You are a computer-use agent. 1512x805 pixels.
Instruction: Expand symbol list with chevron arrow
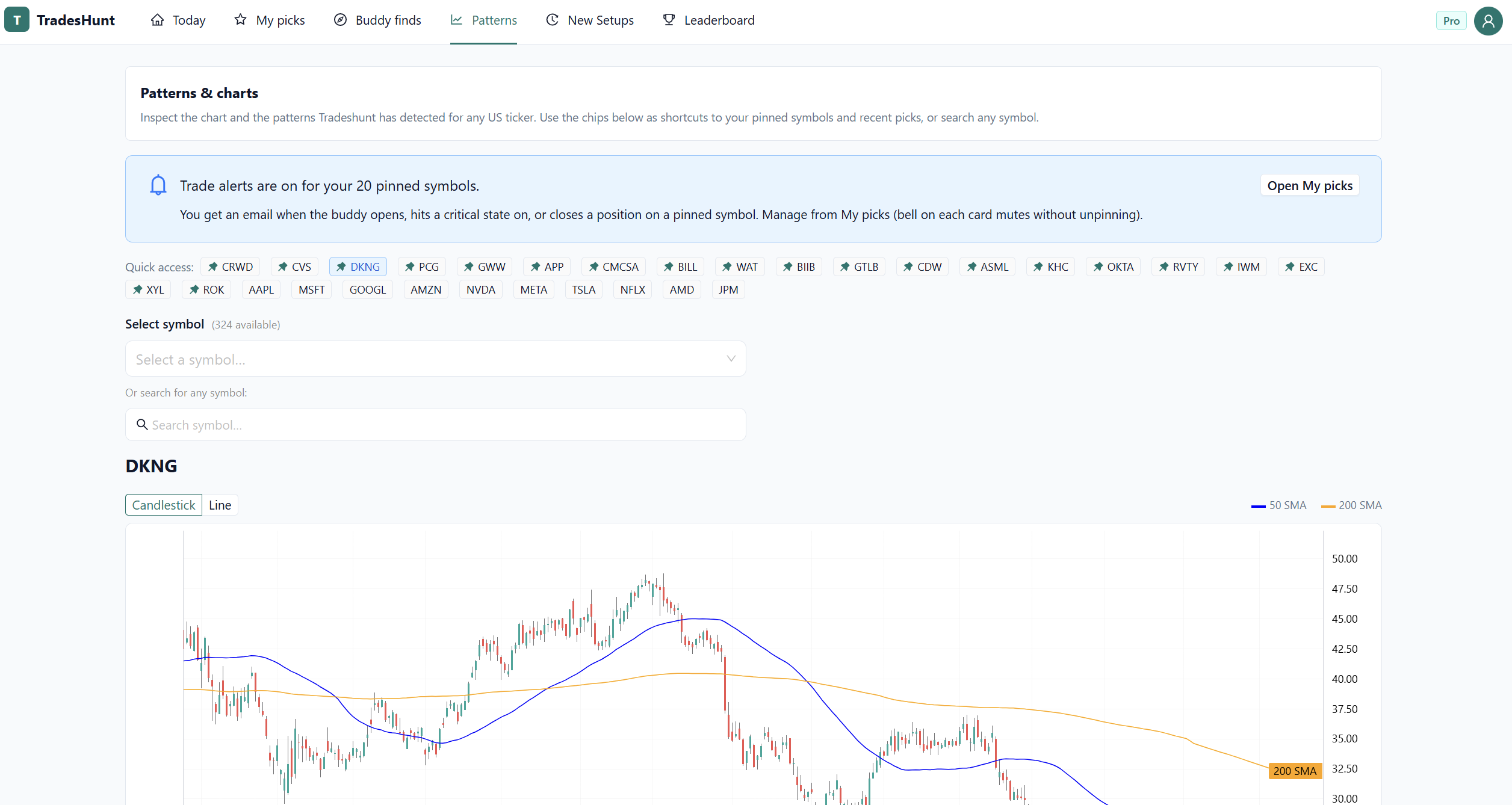point(731,359)
